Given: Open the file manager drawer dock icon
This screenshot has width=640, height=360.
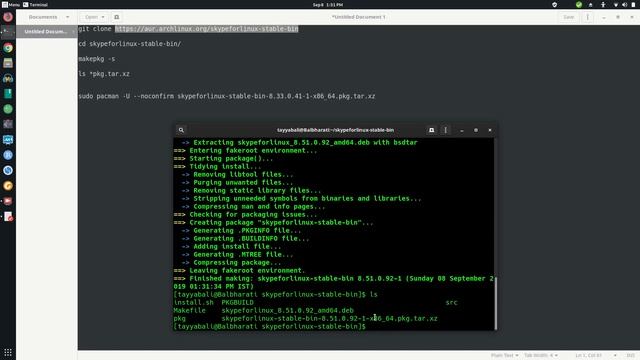Looking at the screenshot, I should (8, 63).
